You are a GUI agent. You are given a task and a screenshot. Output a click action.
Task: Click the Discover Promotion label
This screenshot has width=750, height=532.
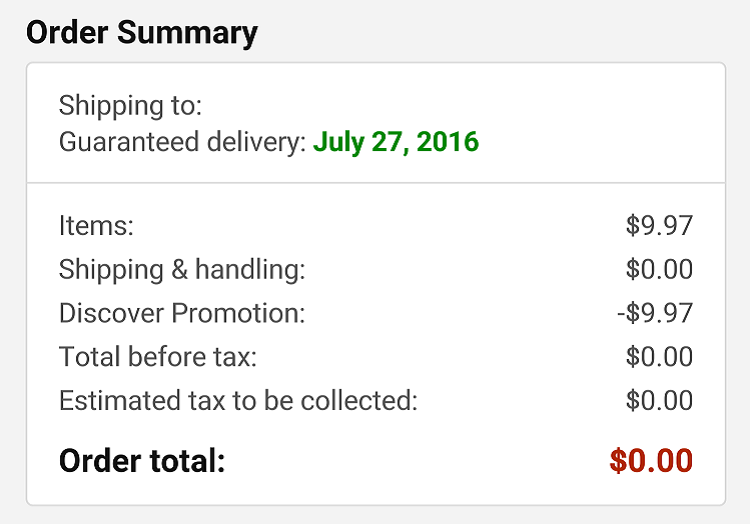182,313
